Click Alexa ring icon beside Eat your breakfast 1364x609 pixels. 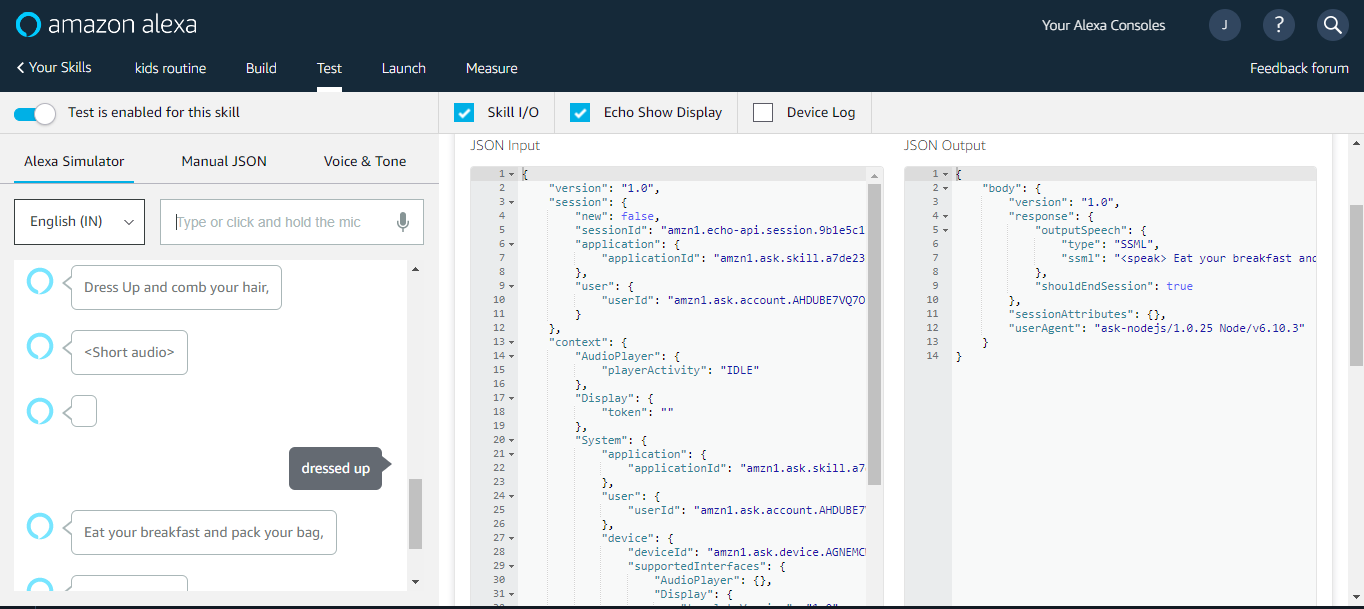coord(39,526)
